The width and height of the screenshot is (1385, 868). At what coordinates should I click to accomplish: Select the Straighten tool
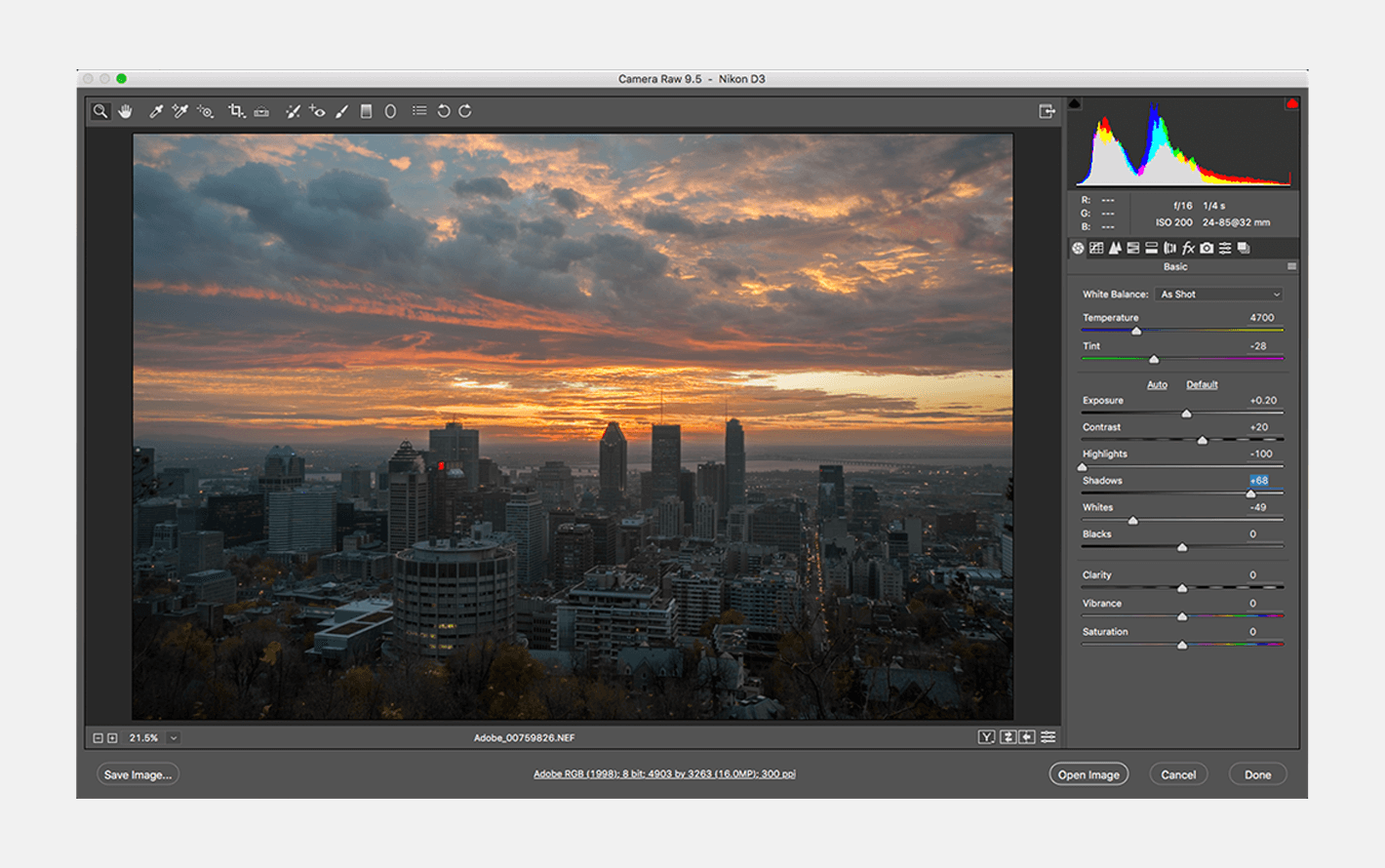click(261, 111)
